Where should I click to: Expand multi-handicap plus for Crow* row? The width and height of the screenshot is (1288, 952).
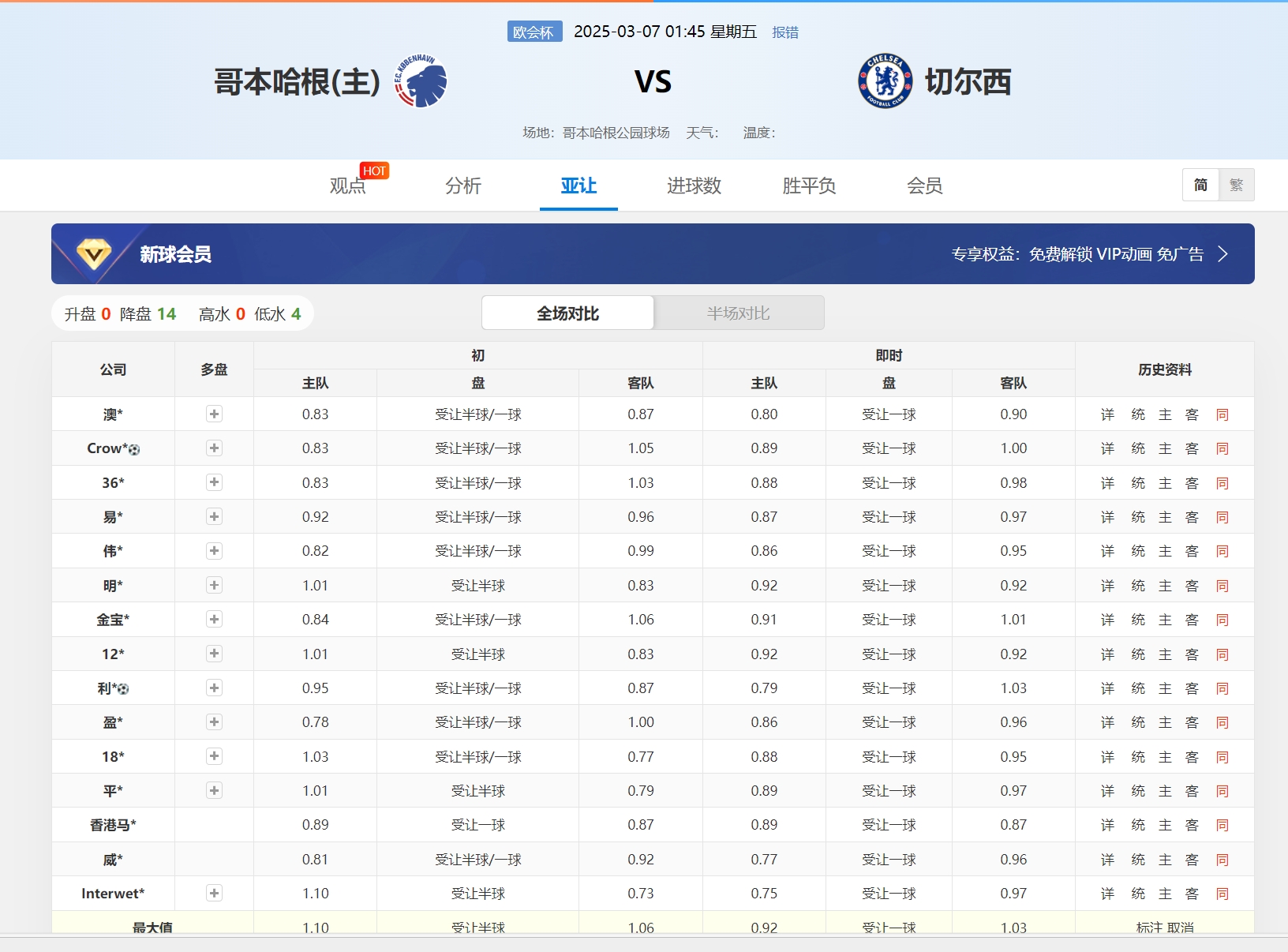(x=214, y=448)
